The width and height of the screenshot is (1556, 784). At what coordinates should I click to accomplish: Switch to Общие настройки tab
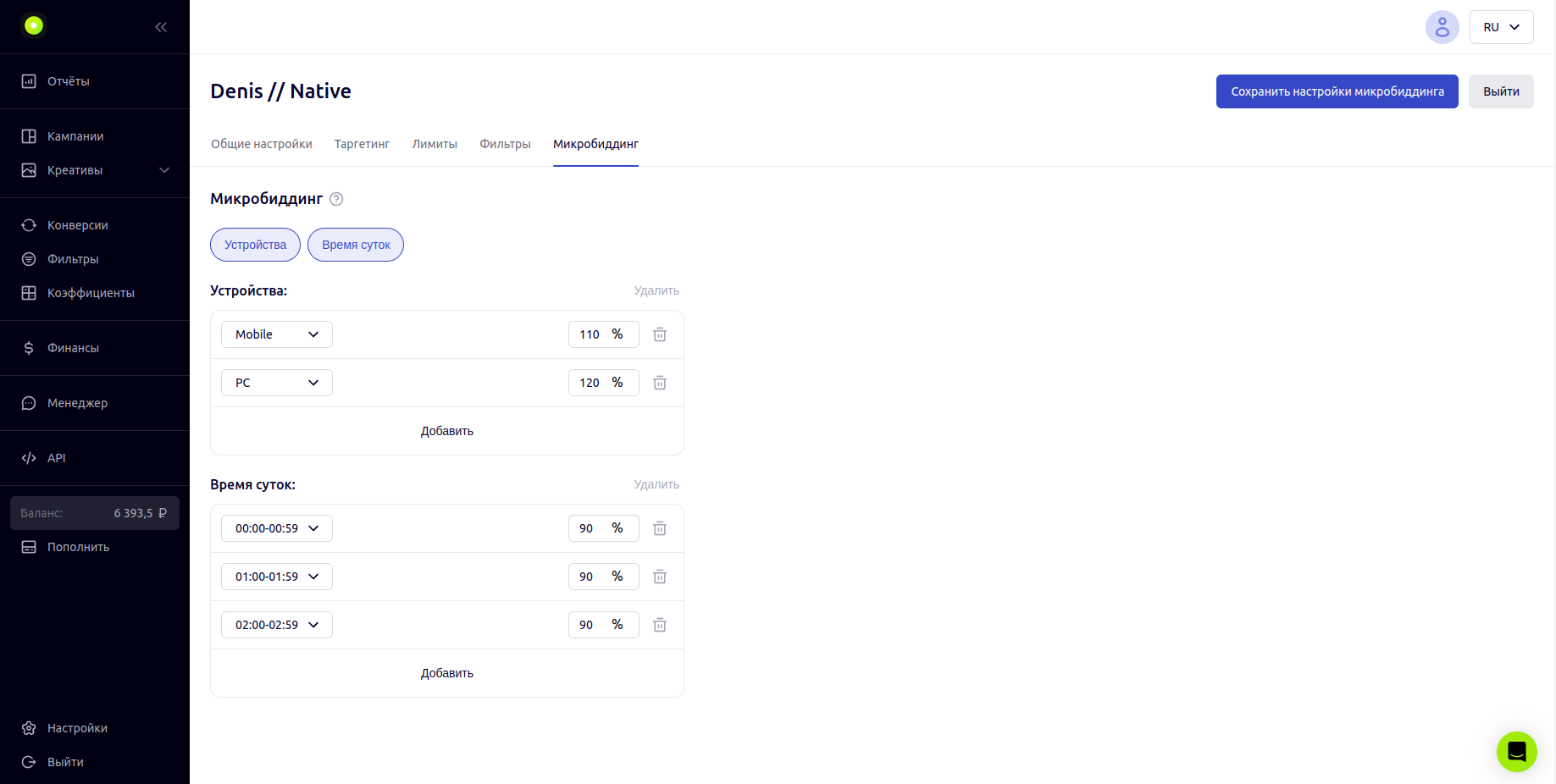click(x=262, y=144)
